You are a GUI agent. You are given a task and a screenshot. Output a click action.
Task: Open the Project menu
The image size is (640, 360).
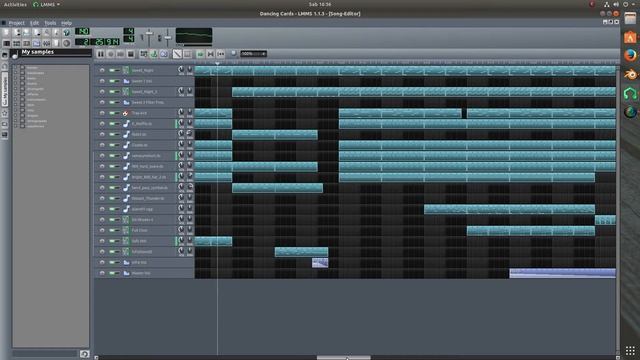click(x=17, y=23)
